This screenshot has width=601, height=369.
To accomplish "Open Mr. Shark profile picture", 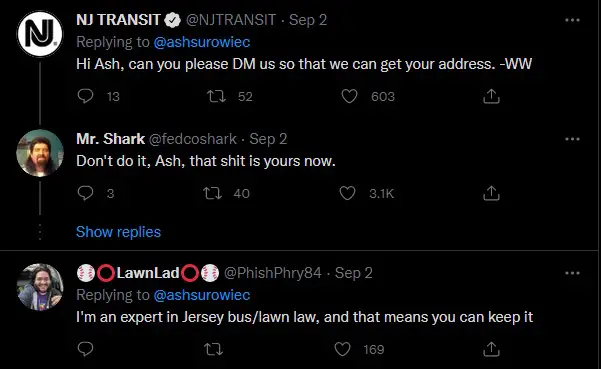I will tap(40, 153).
